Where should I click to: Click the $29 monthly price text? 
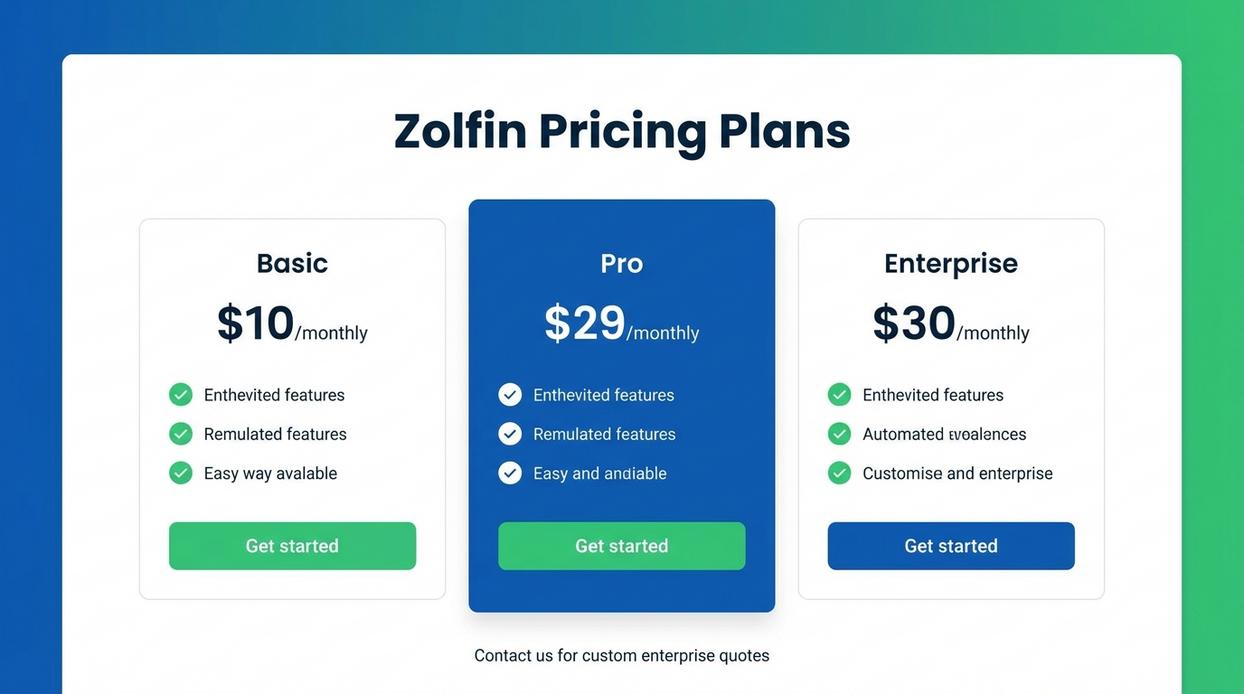coord(622,323)
